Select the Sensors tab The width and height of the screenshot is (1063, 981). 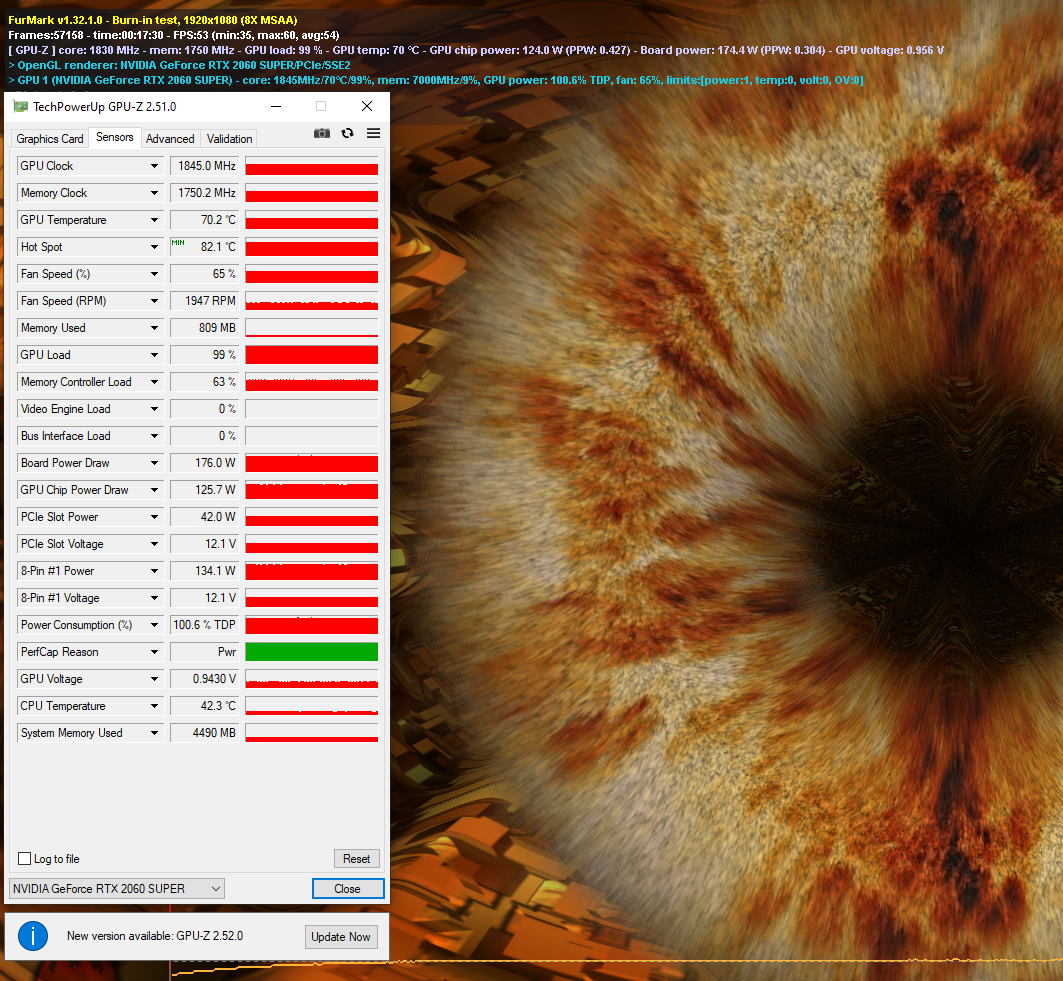pyautogui.click(x=115, y=137)
